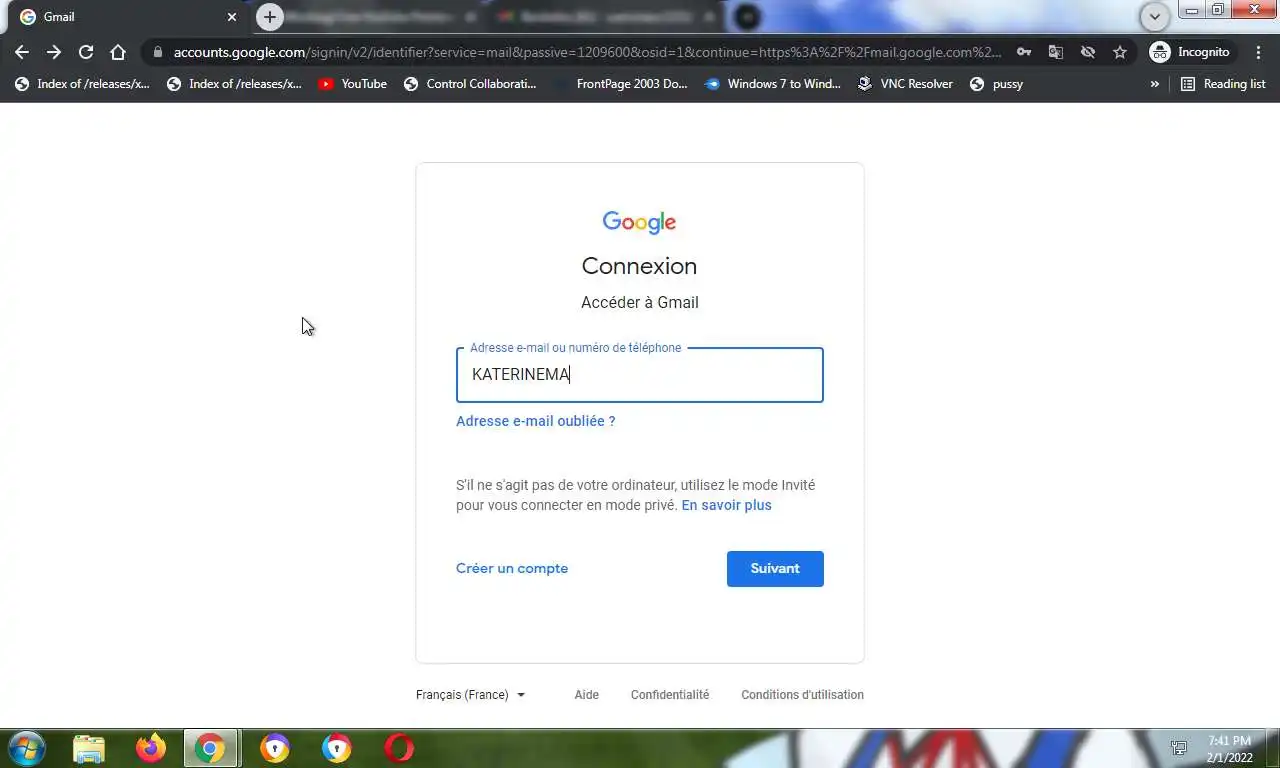Viewport: 1280px width, 768px height.
Task: Click the email or phone input field
Action: pos(640,375)
